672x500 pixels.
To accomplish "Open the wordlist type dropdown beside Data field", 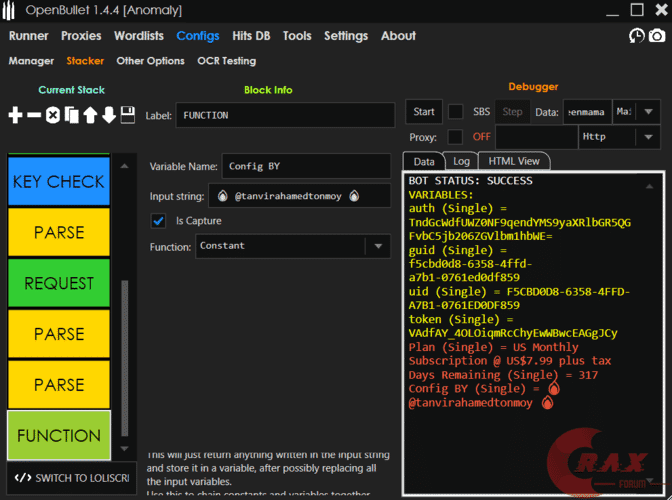I will [x=649, y=112].
